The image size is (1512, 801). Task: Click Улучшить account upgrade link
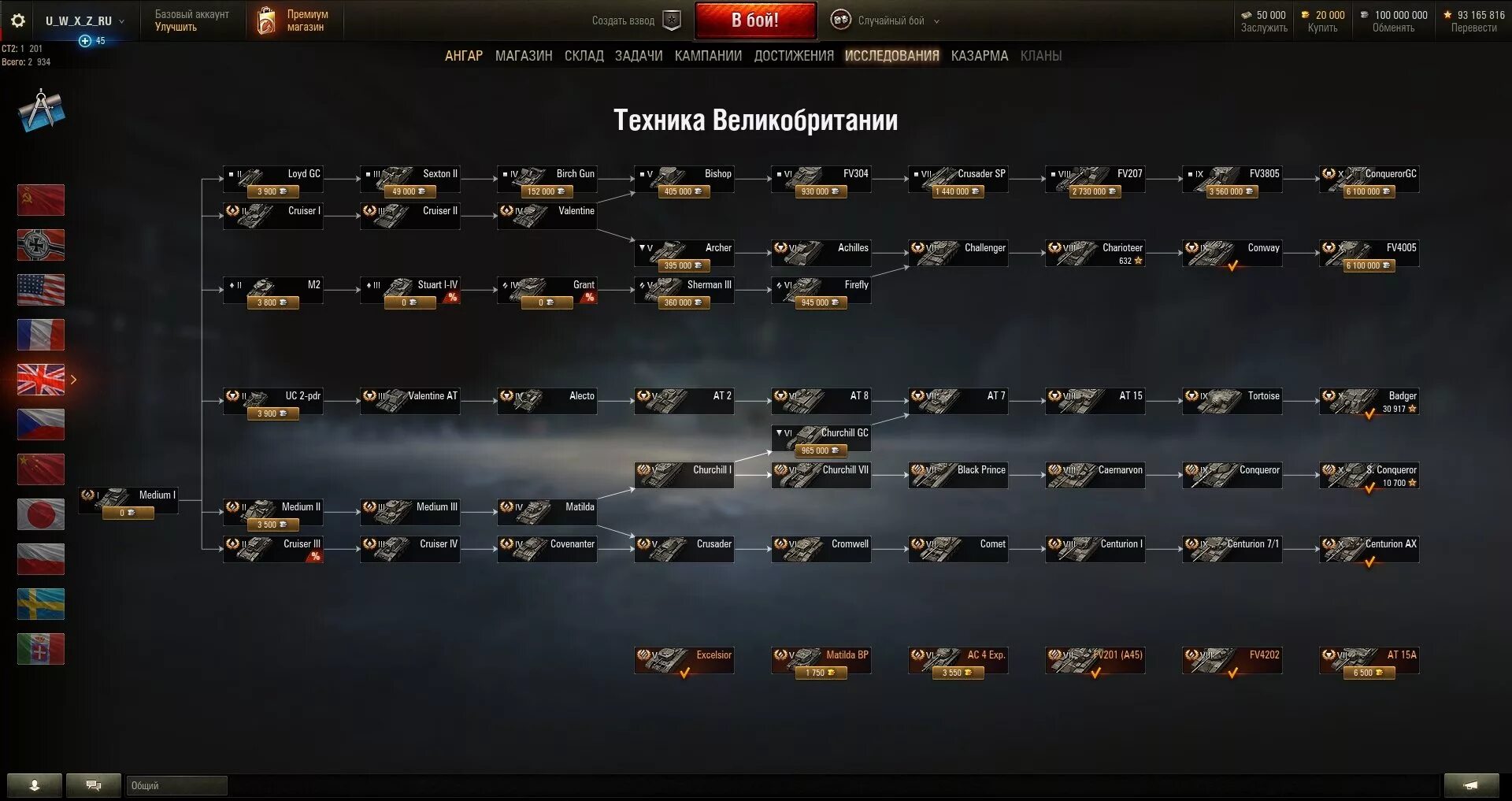[x=176, y=28]
